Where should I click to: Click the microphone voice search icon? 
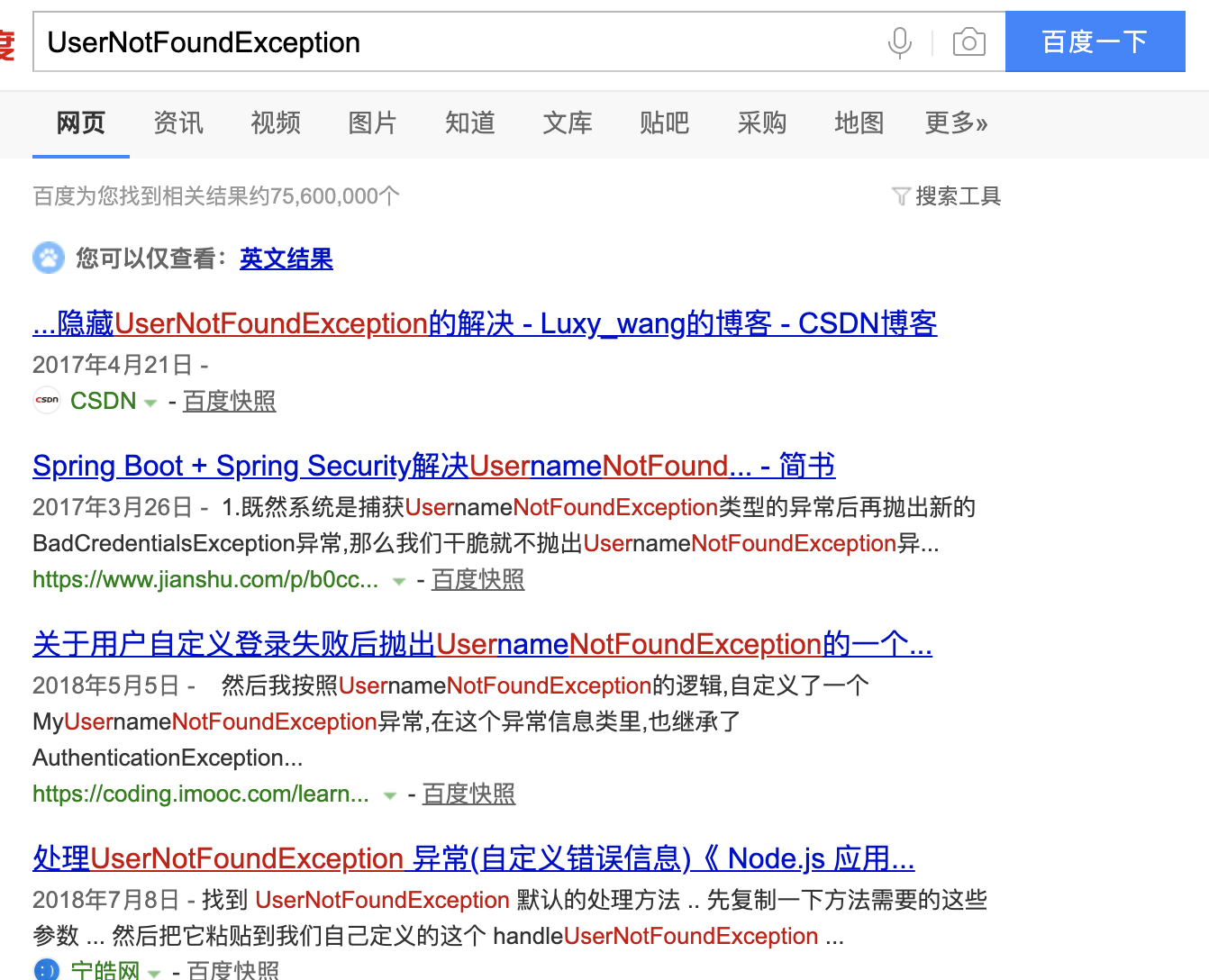point(899,42)
